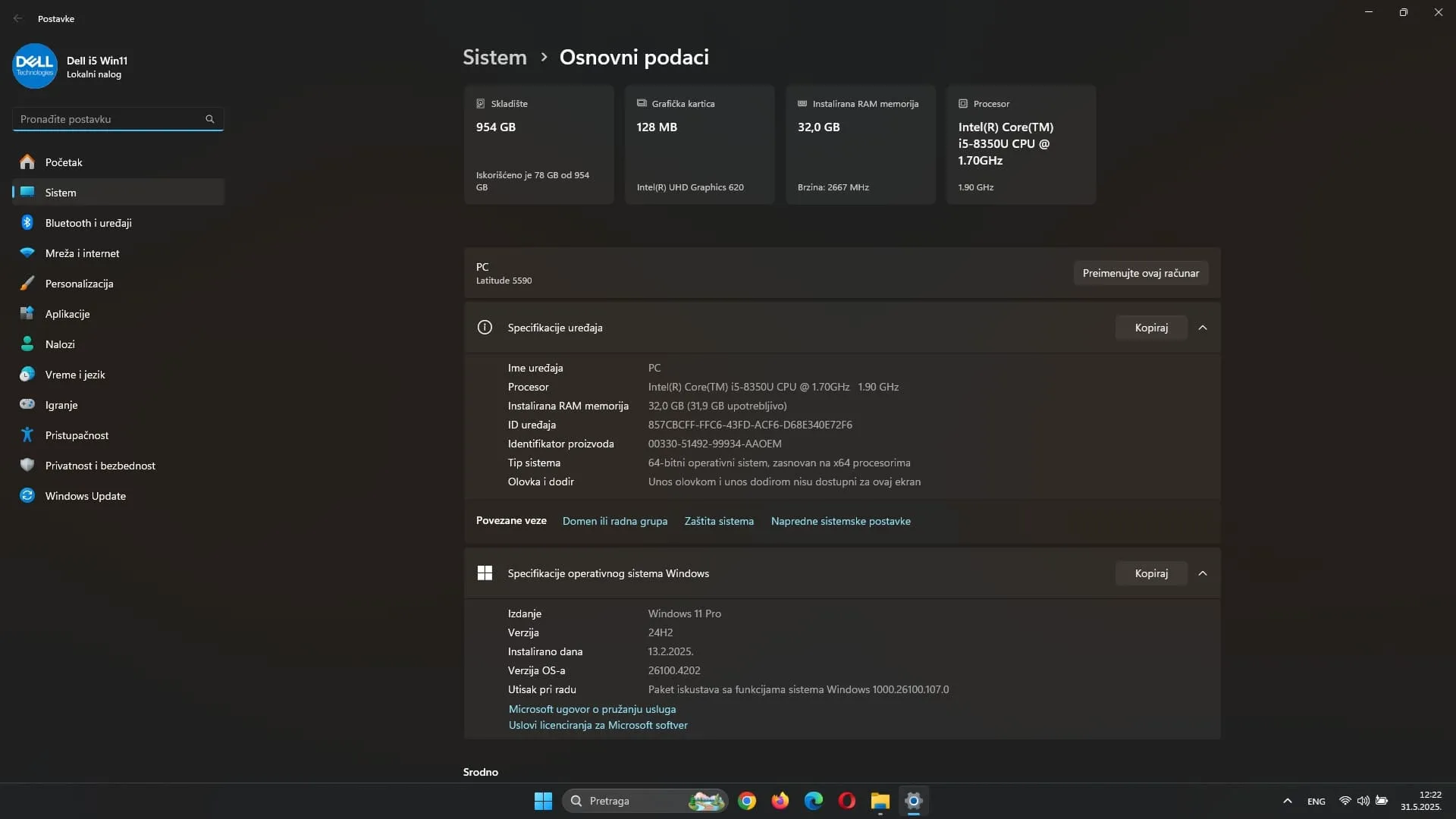This screenshot has width=1456, height=819.
Task: Click the Skladište 954 GB card
Action: coord(539,145)
